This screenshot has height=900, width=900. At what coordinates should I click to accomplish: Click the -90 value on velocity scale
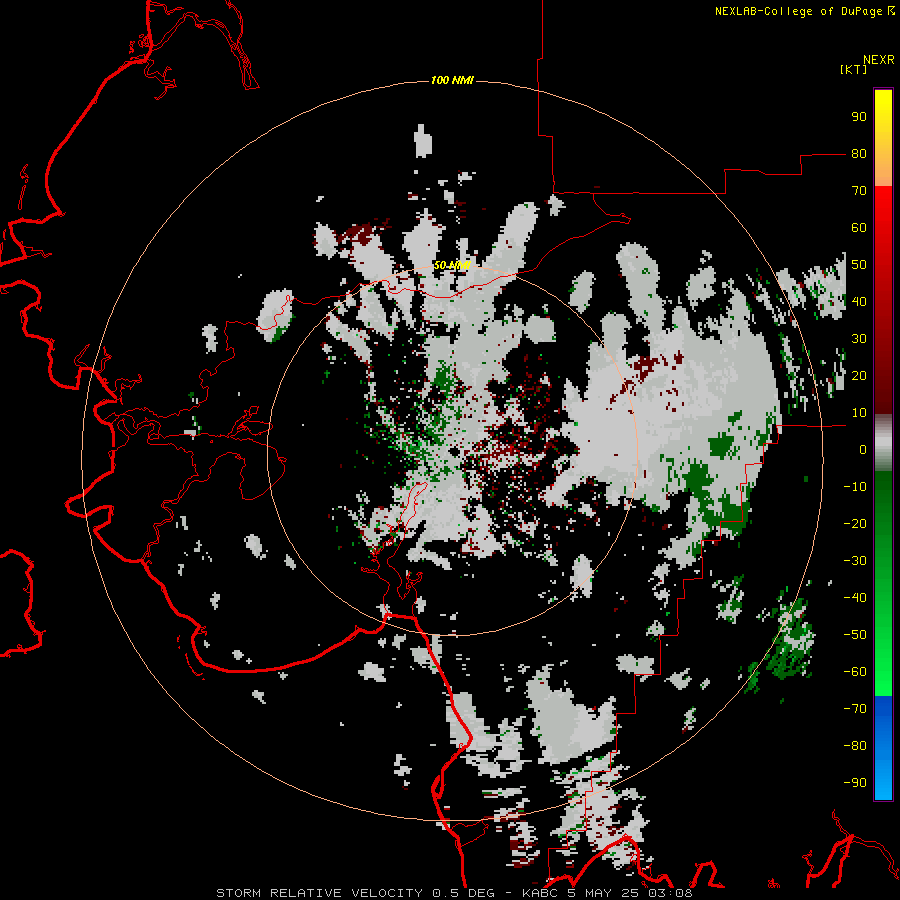(855, 782)
